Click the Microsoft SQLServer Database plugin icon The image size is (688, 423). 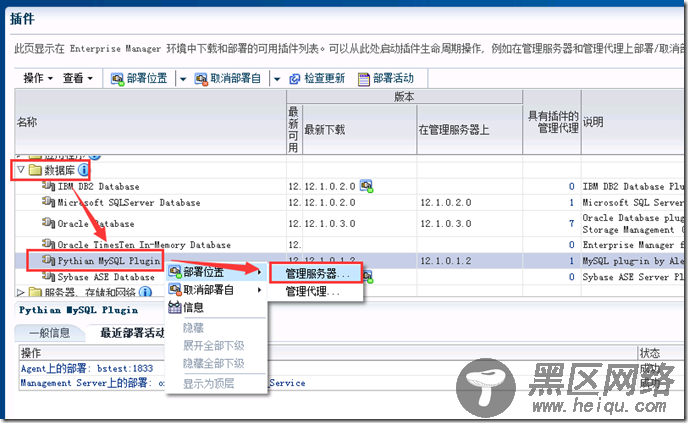pos(48,202)
